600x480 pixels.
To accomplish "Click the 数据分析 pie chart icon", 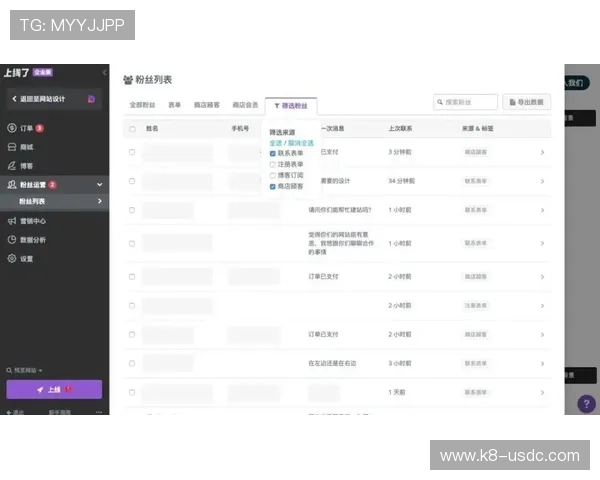I will click(x=12, y=240).
